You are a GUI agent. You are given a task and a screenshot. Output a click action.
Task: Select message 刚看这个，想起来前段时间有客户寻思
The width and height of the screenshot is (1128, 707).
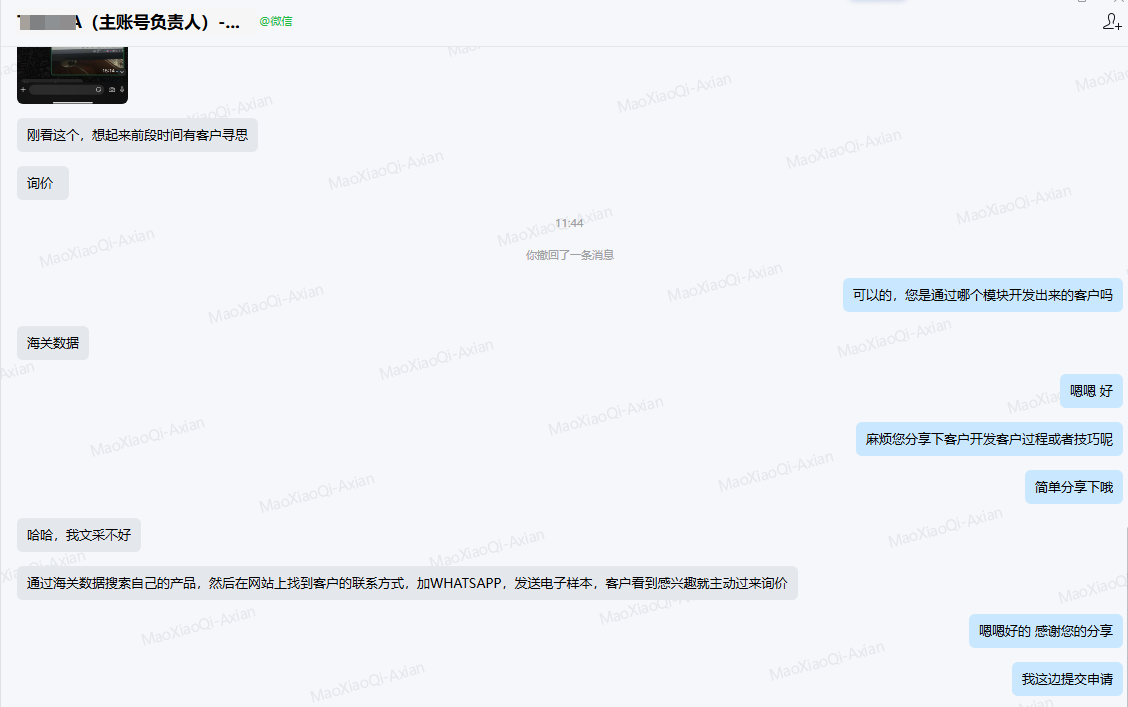pyautogui.click(x=137, y=135)
